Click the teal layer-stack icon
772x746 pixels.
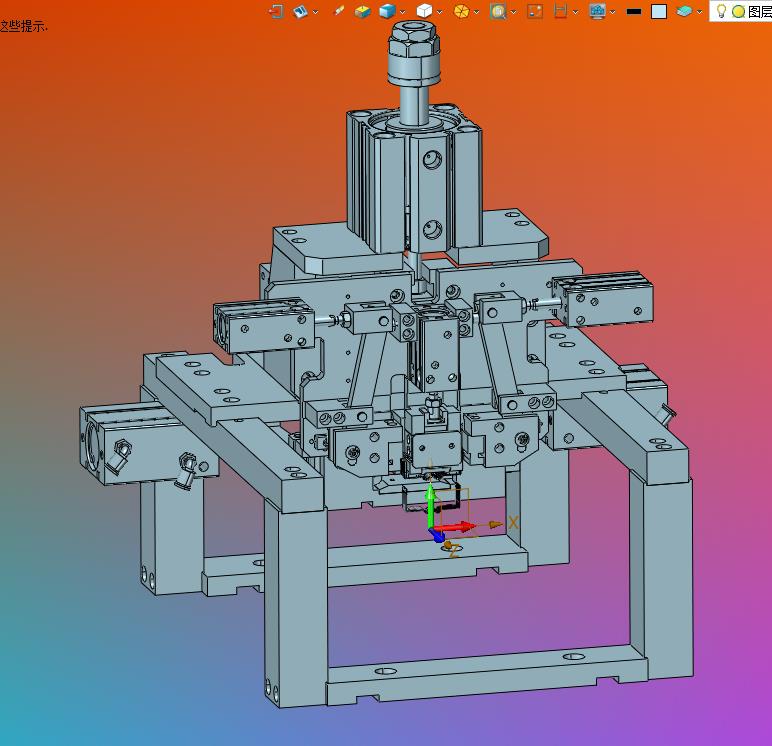point(684,11)
